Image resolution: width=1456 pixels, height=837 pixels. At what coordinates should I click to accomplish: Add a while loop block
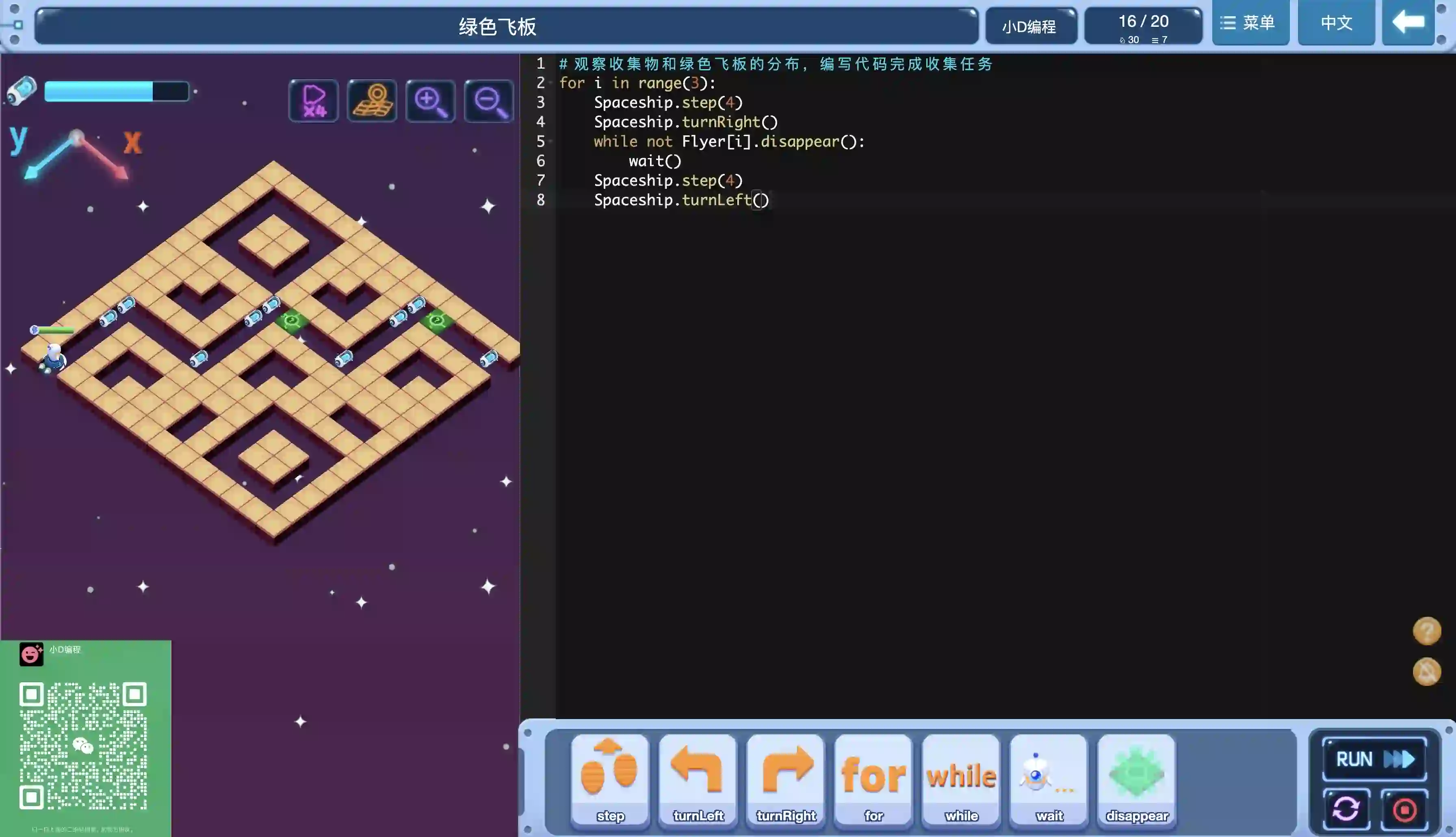tap(961, 779)
